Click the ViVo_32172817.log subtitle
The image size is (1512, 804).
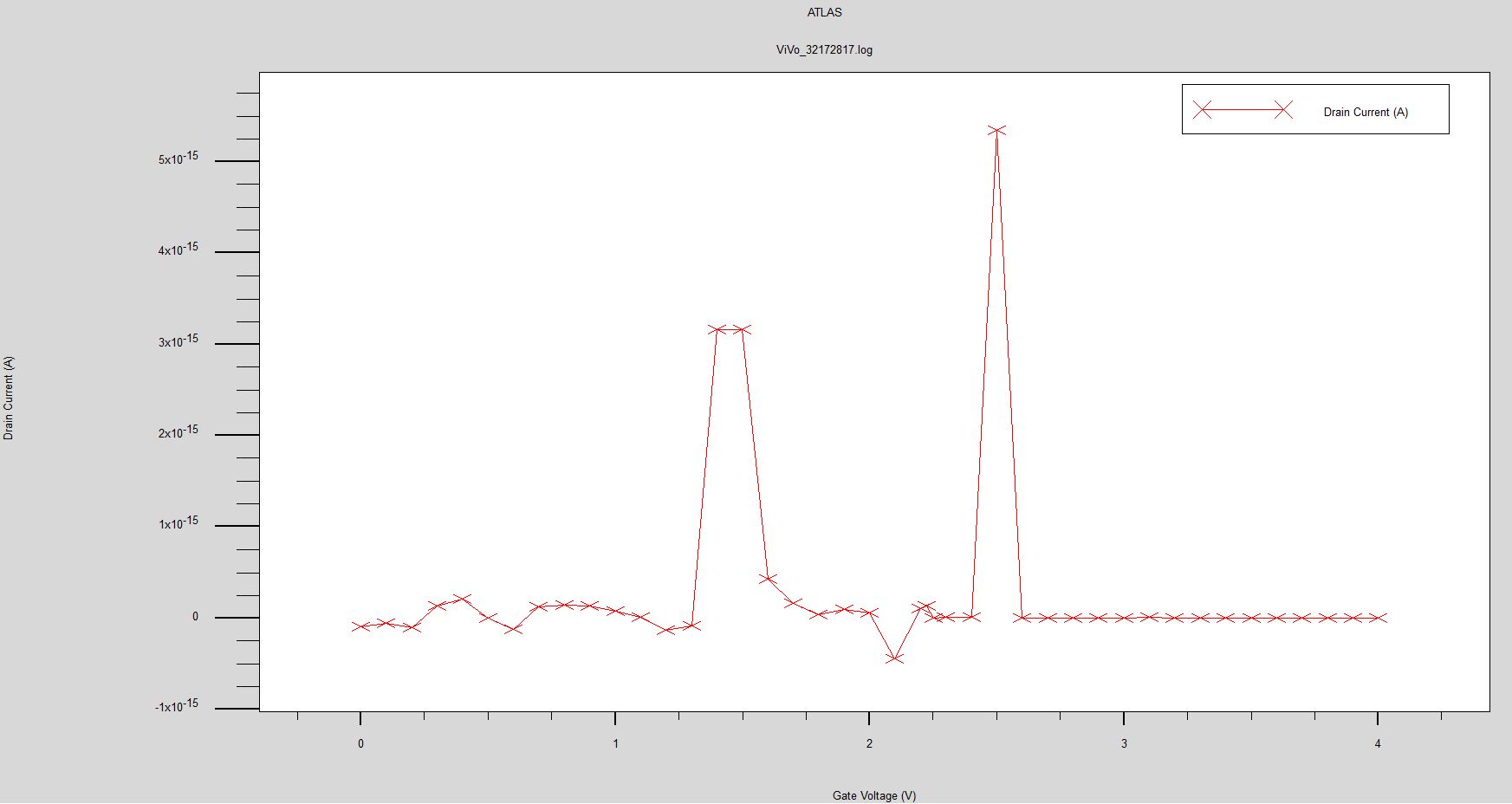[x=823, y=49]
